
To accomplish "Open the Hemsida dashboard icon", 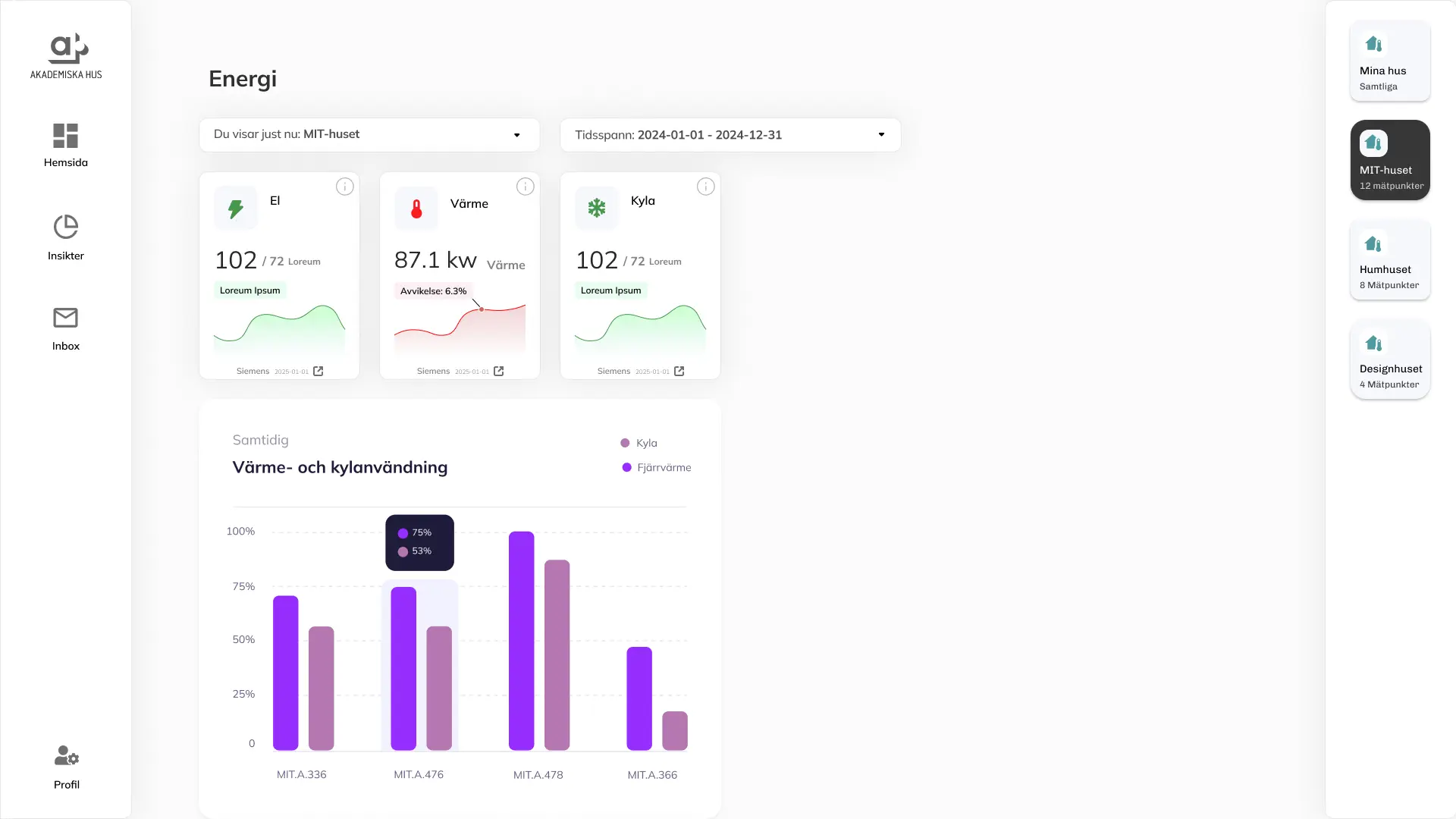I will tap(66, 136).
